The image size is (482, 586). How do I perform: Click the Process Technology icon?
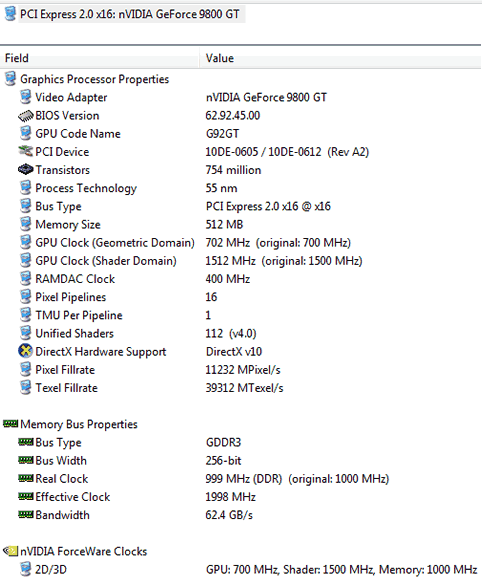coord(25,188)
